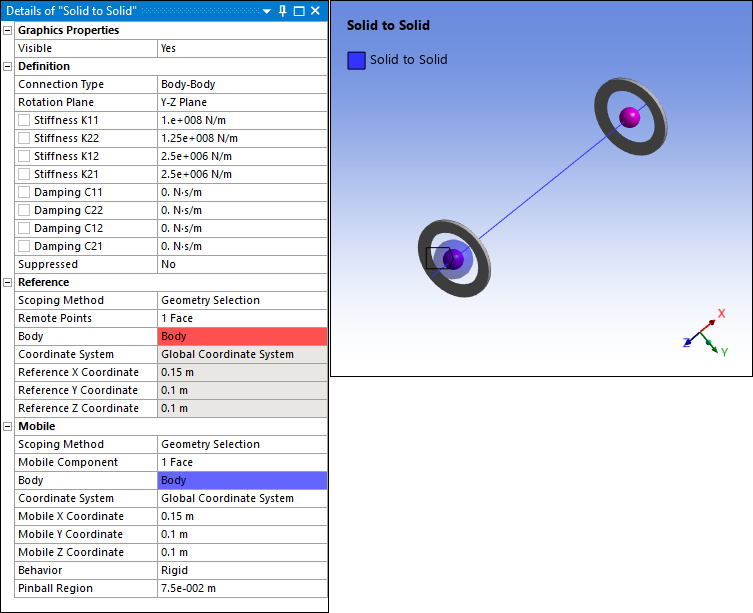Maximize the Details panel
This screenshot has height=613, width=753.
[x=299, y=10]
